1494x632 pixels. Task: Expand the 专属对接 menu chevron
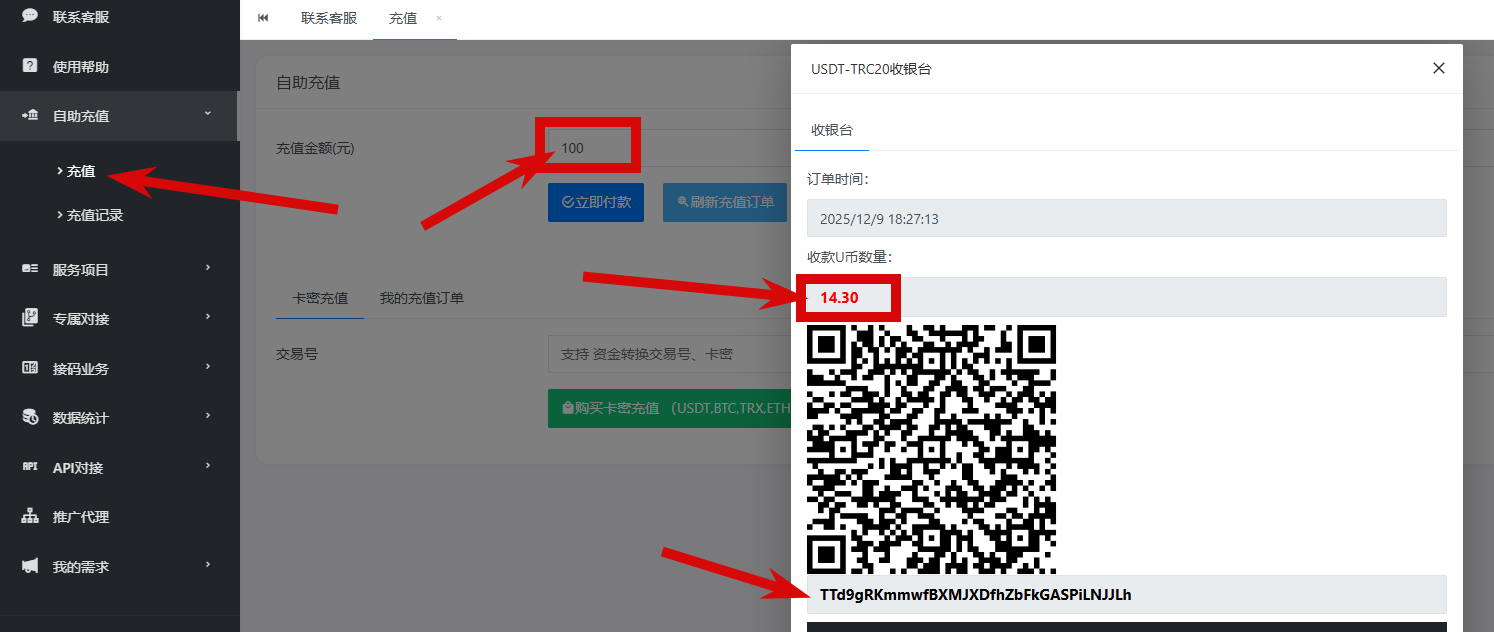click(208, 317)
